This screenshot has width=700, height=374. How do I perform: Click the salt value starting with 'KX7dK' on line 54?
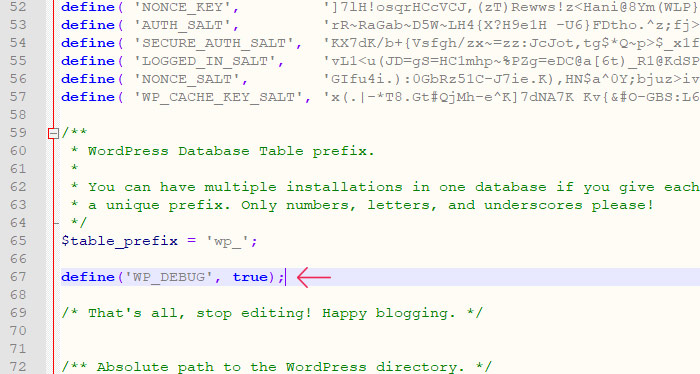[511, 43]
